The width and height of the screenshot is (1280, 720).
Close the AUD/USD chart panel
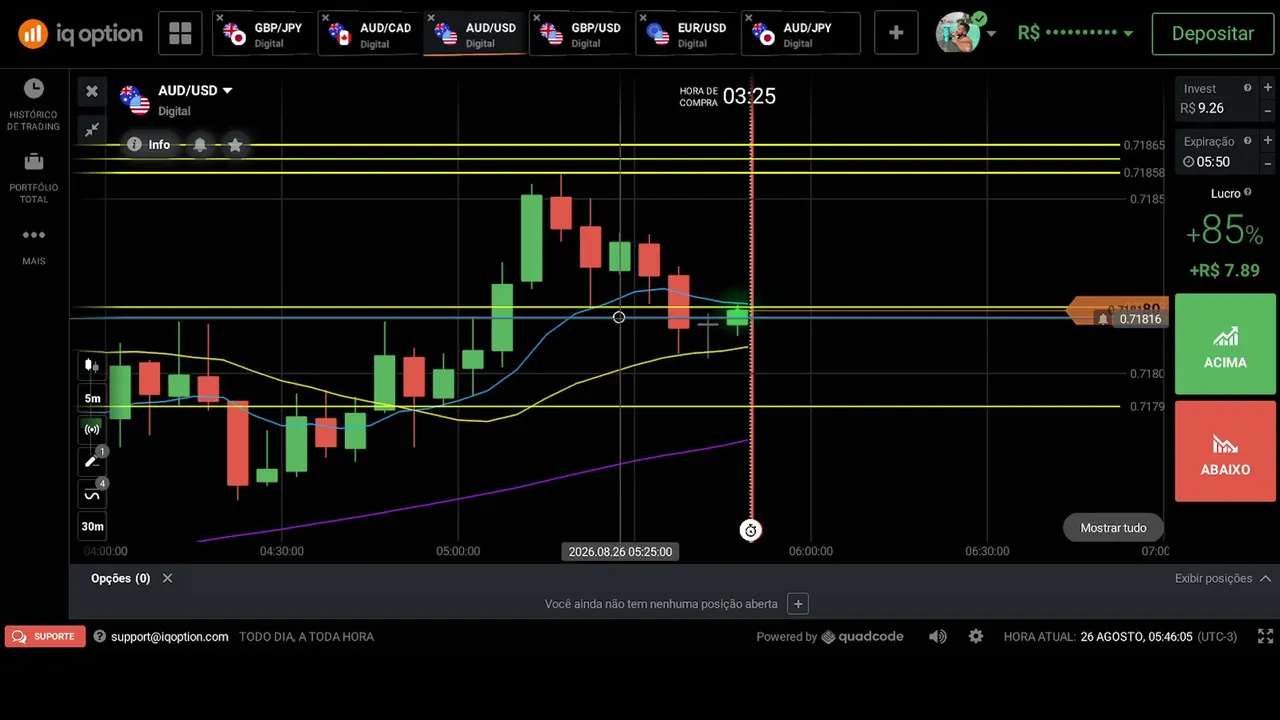coord(92,91)
